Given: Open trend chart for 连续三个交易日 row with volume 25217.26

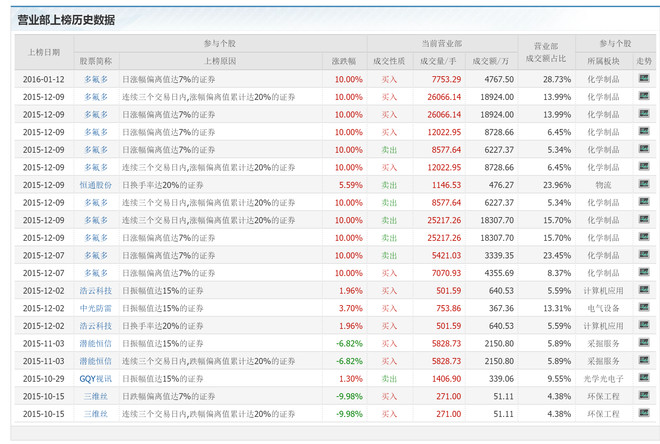Looking at the screenshot, I should (x=644, y=220).
